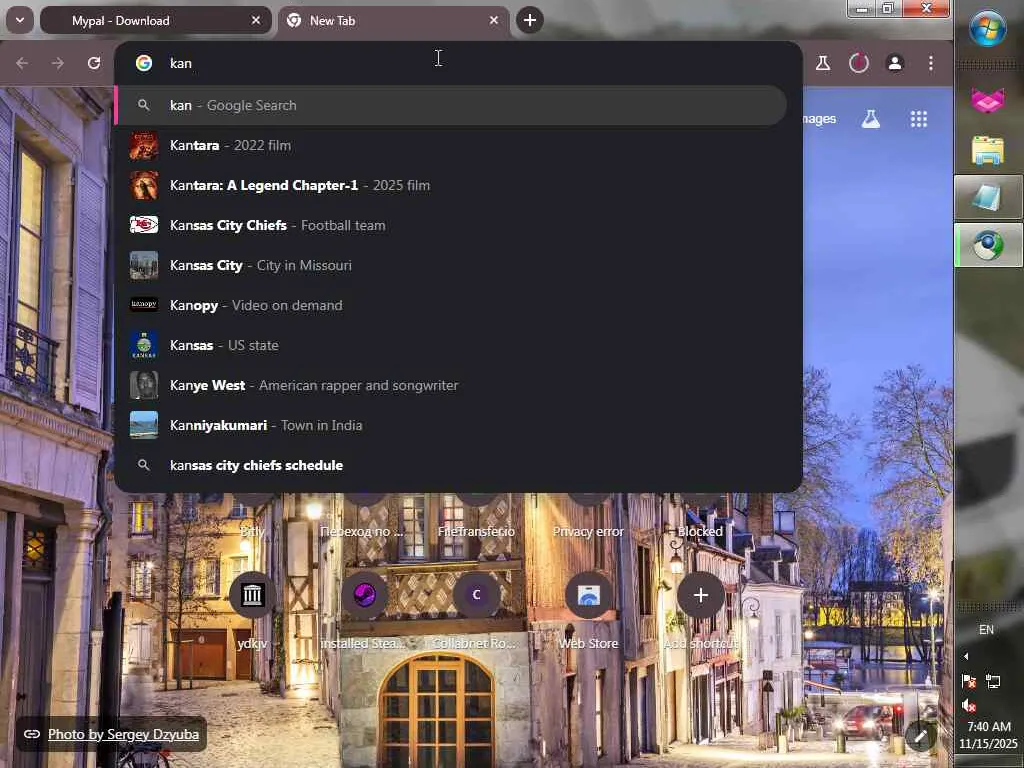This screenshot has width=1024, height=768.
Task: Open the Filetransfer.io shortcut label
Action: [476, 532]
